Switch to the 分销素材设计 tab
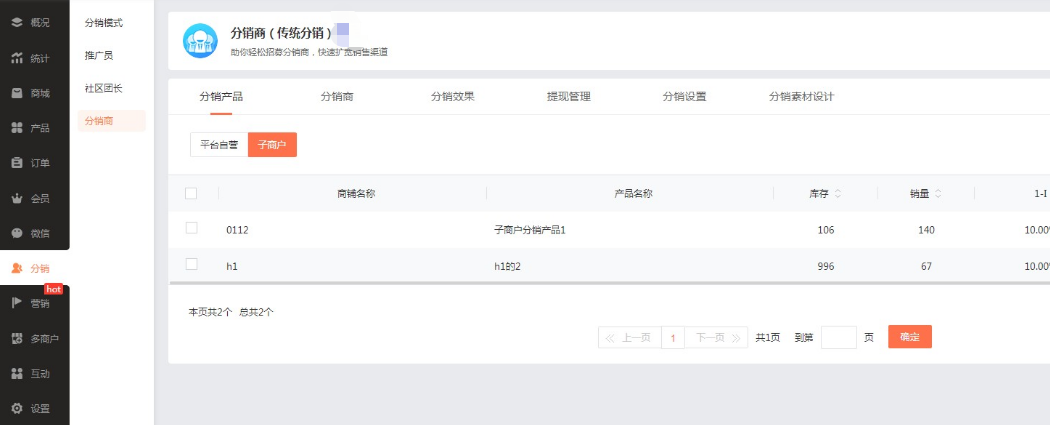Screen dimensions: 1050x425 pos(802,96)
